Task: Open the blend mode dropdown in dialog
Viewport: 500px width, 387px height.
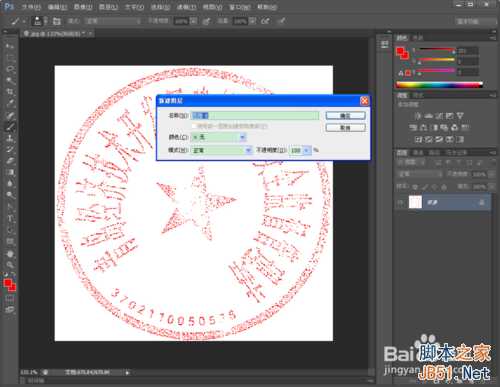Action: 221,150
